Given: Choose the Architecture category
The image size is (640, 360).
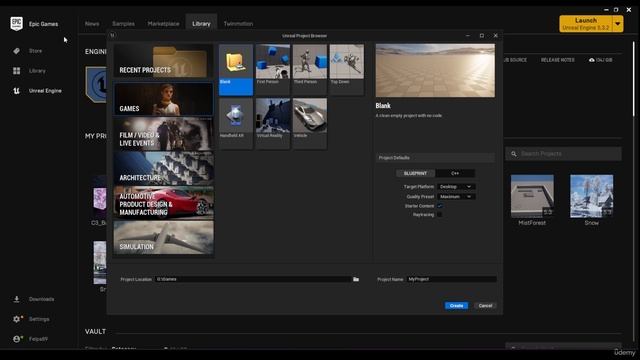Looking at the screenshot, I should coord(163,169).
